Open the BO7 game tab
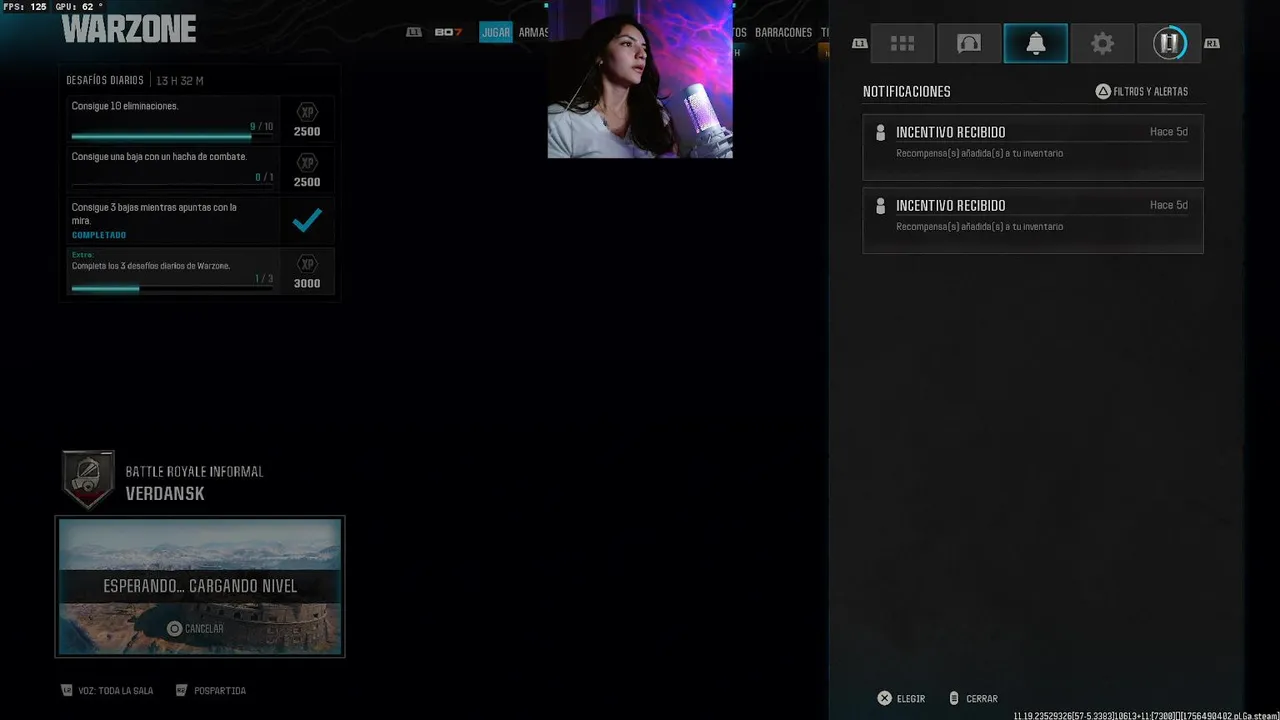This screenshot has height=720, width=1280. [449, 32]
